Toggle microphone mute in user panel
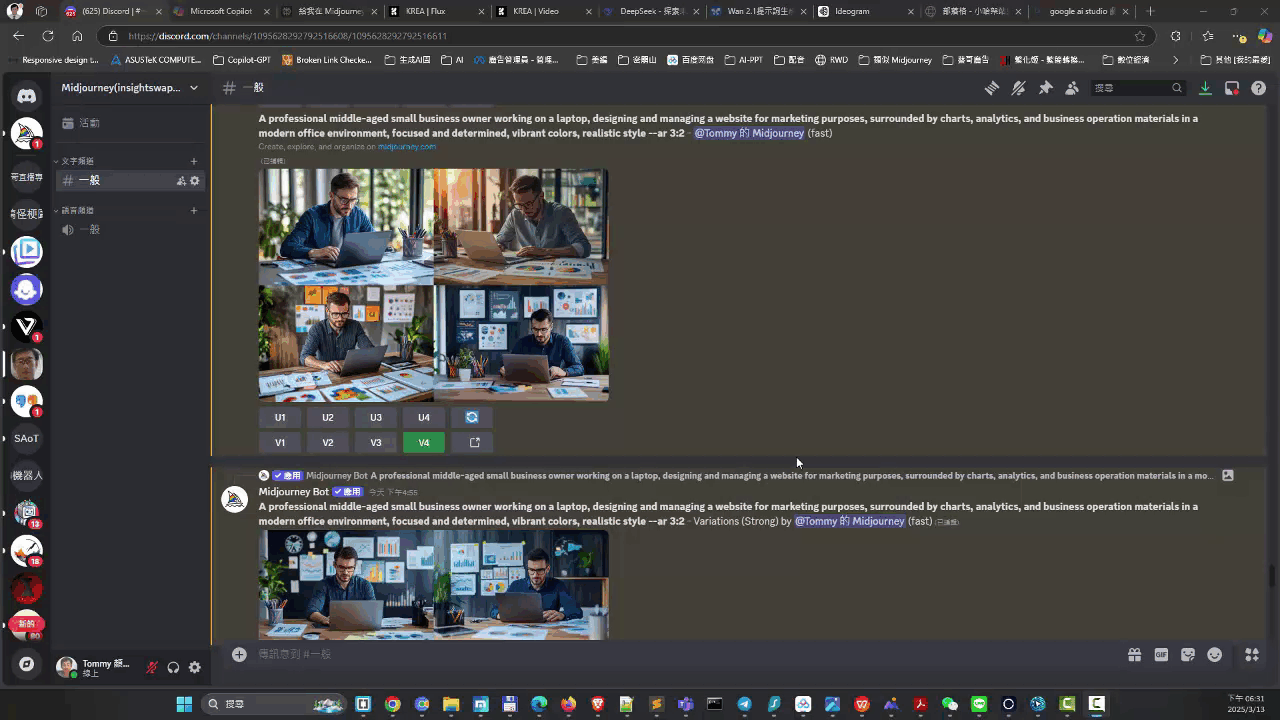Viewport: 1280px width, 720px height. 152,667
